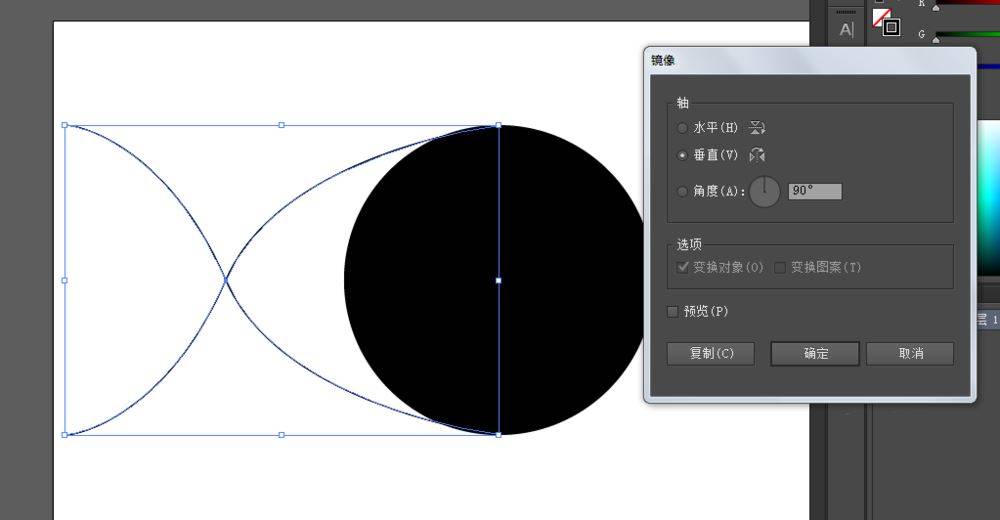Select the Horizontal axis radio button
Image resolution: width=1000 pixels, height=520 pixels.
tap(683, 128)
